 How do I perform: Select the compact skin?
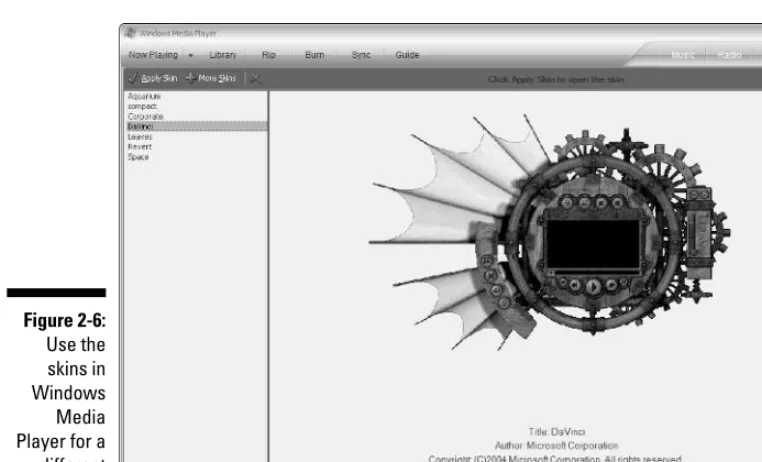click(x=142, y=106)
